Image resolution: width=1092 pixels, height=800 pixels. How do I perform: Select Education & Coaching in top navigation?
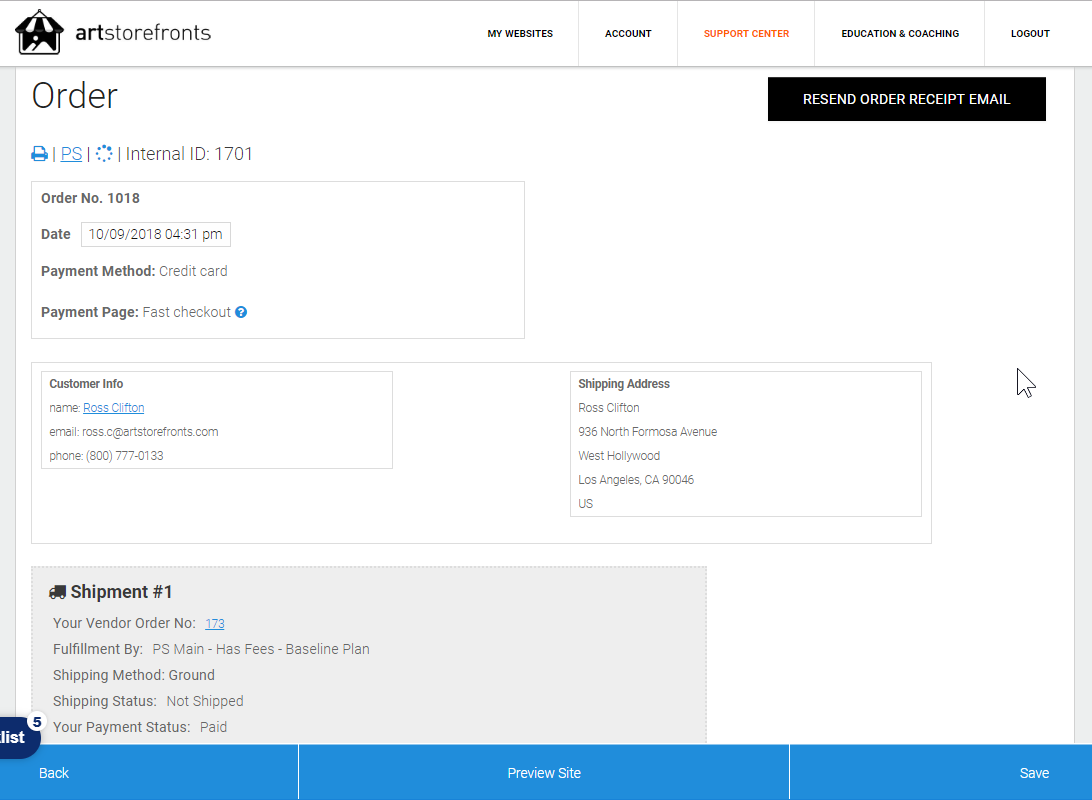click(900, 34)
